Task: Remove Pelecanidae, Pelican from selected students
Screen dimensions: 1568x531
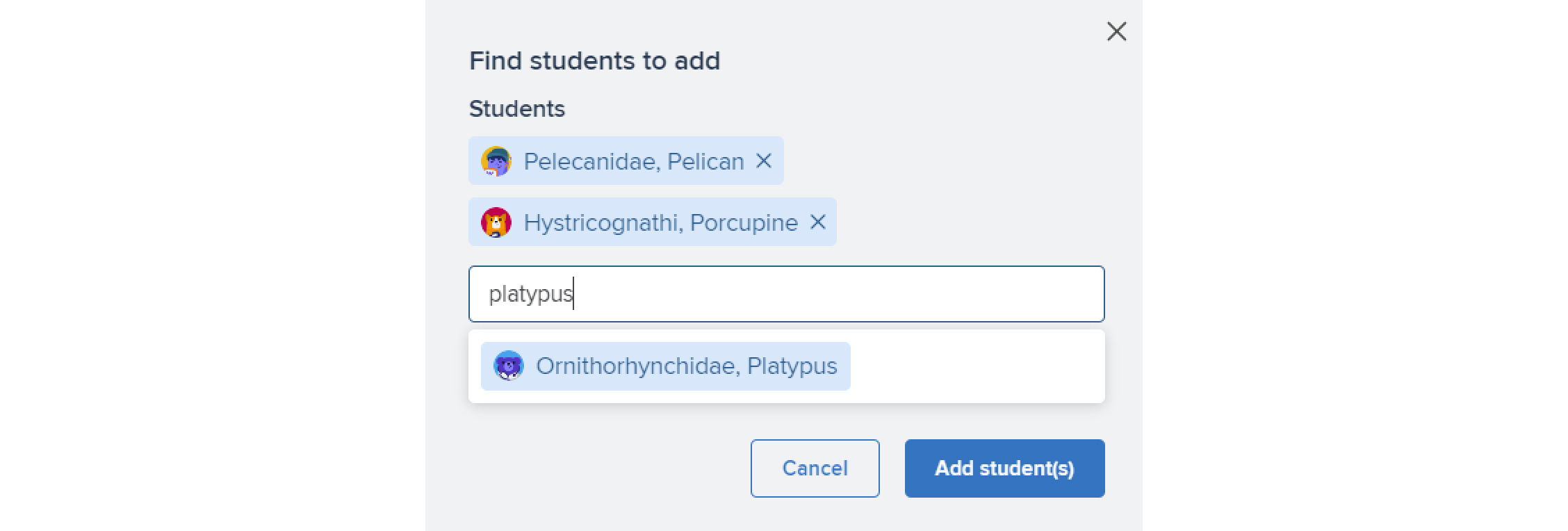Action: point(763,161)
